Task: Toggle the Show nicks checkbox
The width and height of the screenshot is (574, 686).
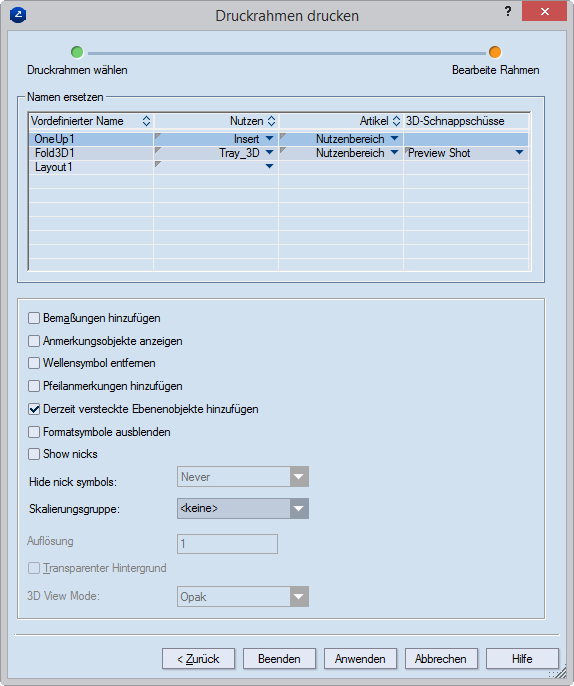Action: [34, 454]
